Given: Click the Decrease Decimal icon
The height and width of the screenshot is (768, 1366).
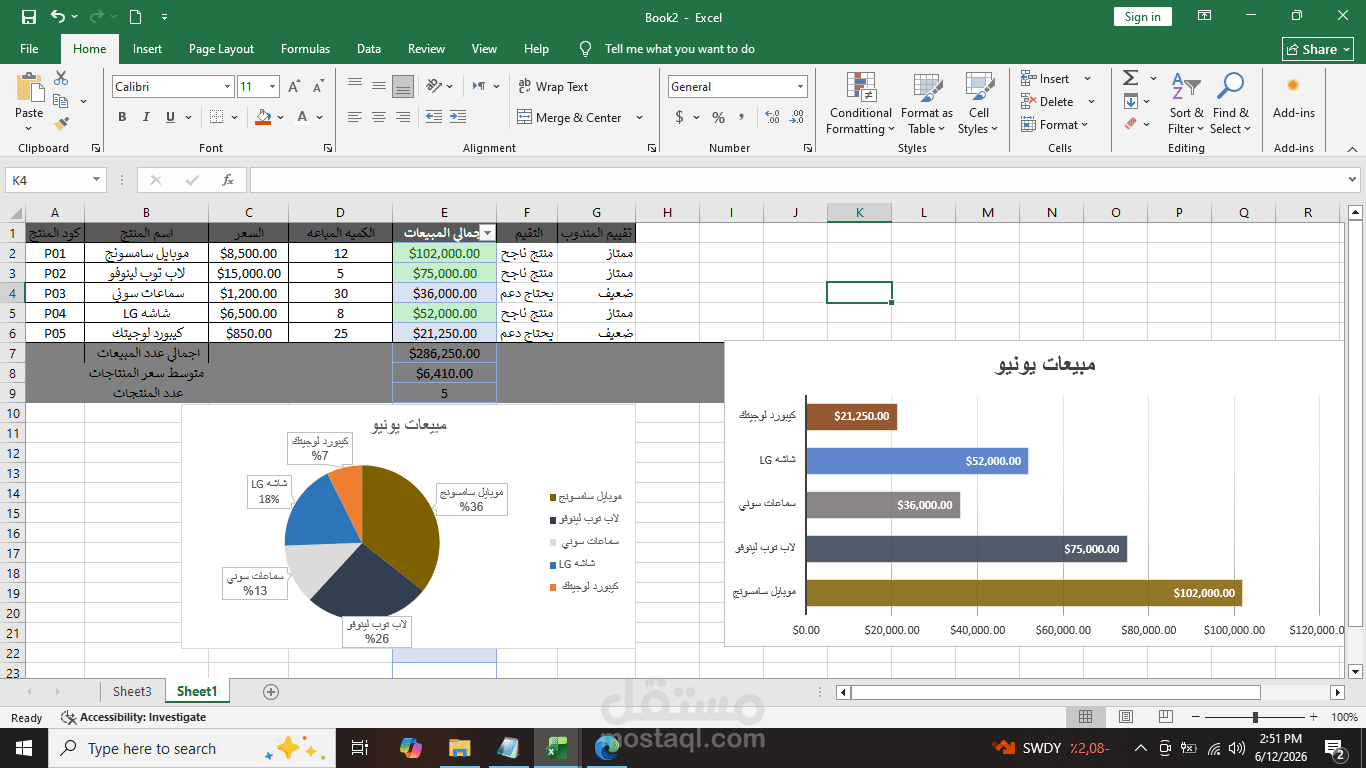Looking at the screenshot, I should coord(796,117).
